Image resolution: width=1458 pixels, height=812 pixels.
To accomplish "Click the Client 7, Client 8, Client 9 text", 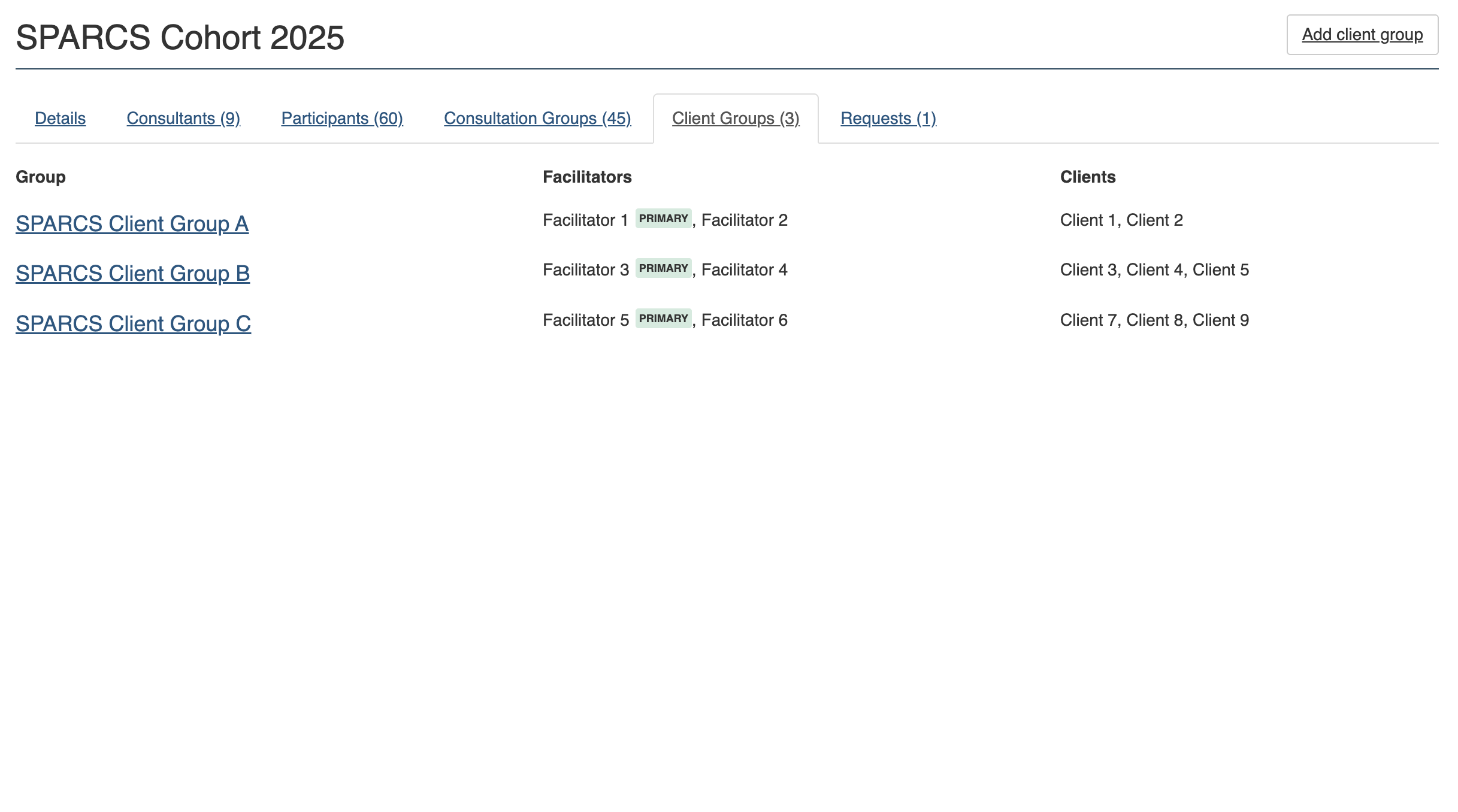I will click(x=1154, y=320).
